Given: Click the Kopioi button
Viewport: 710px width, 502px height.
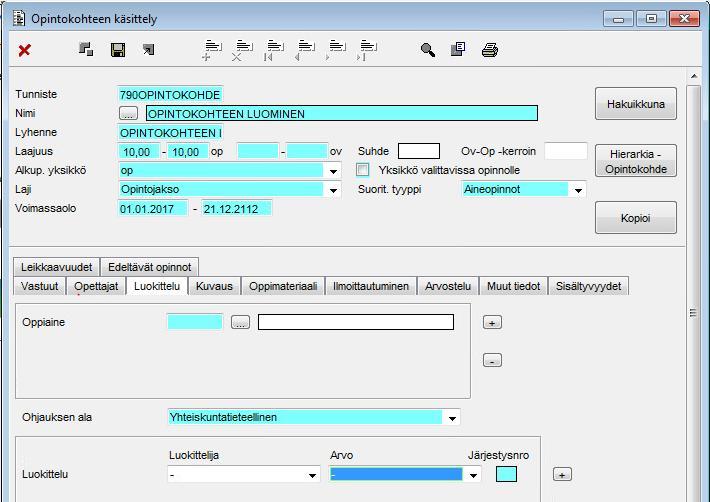Looking at the screenshot, I should 636,218.
